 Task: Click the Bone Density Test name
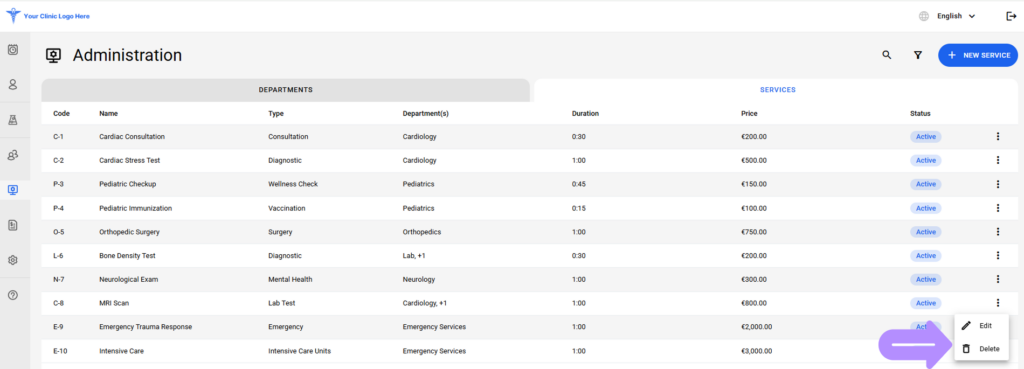(127, 255)
